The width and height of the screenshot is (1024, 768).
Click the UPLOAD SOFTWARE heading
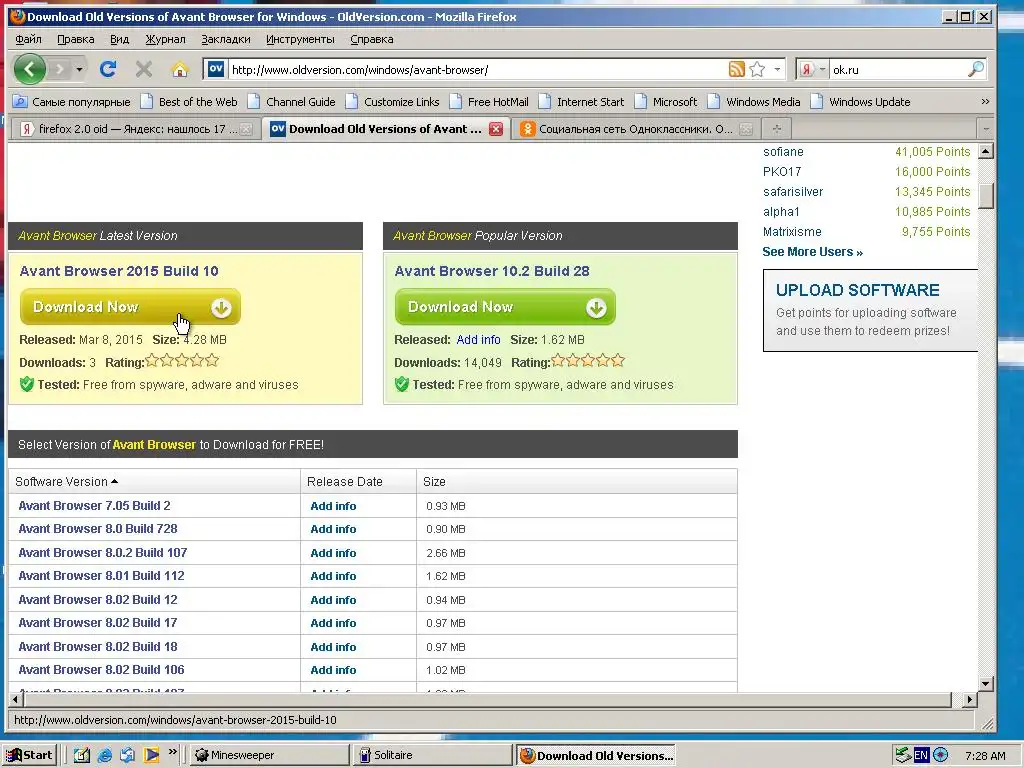tap(857, 290)
